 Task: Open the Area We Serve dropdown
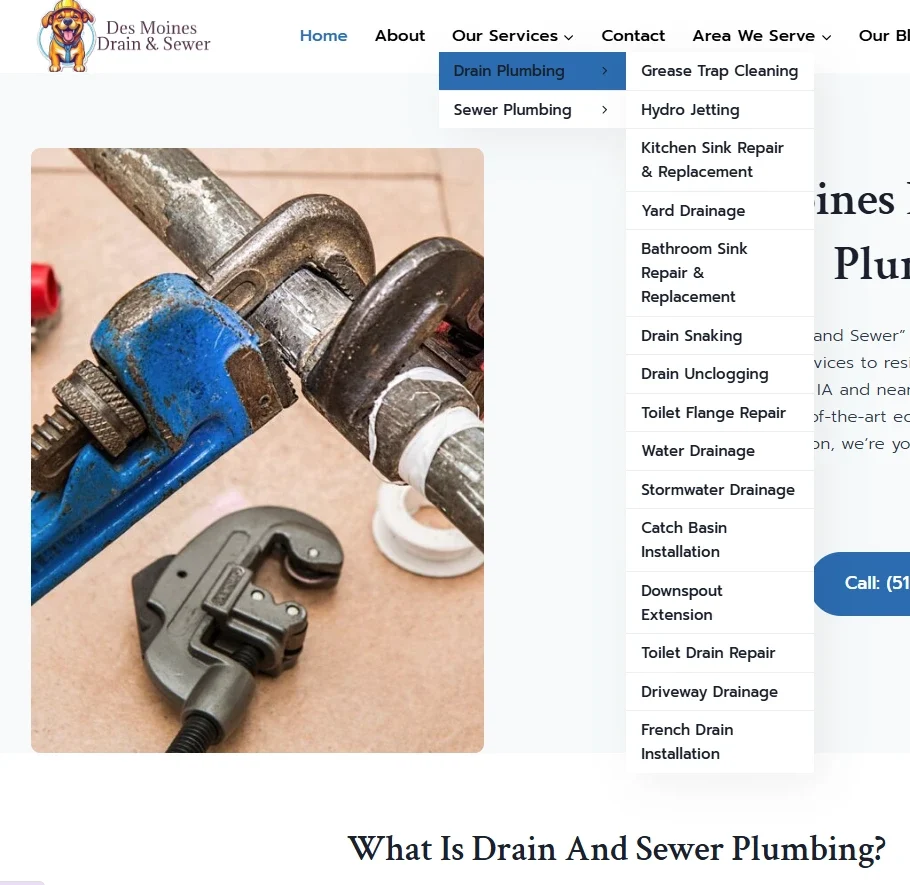pos(761,36)
